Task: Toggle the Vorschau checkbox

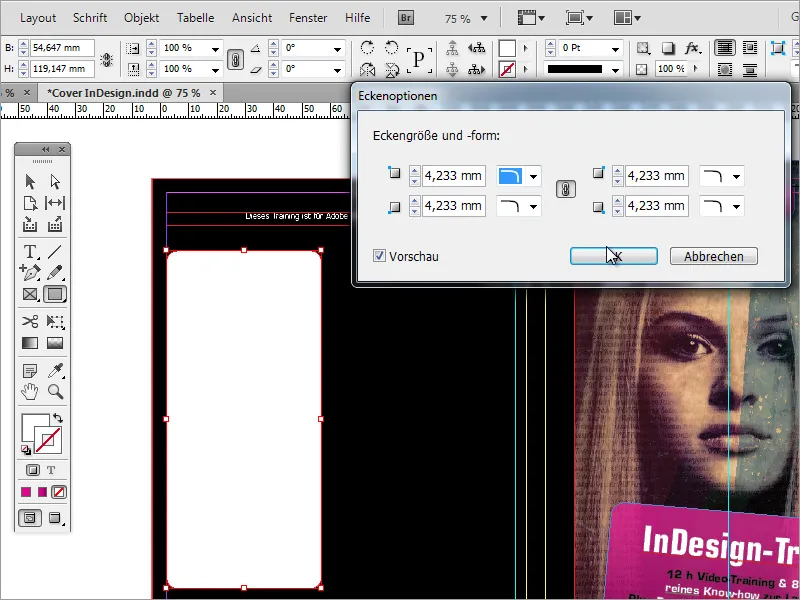Action: (379, 256)
